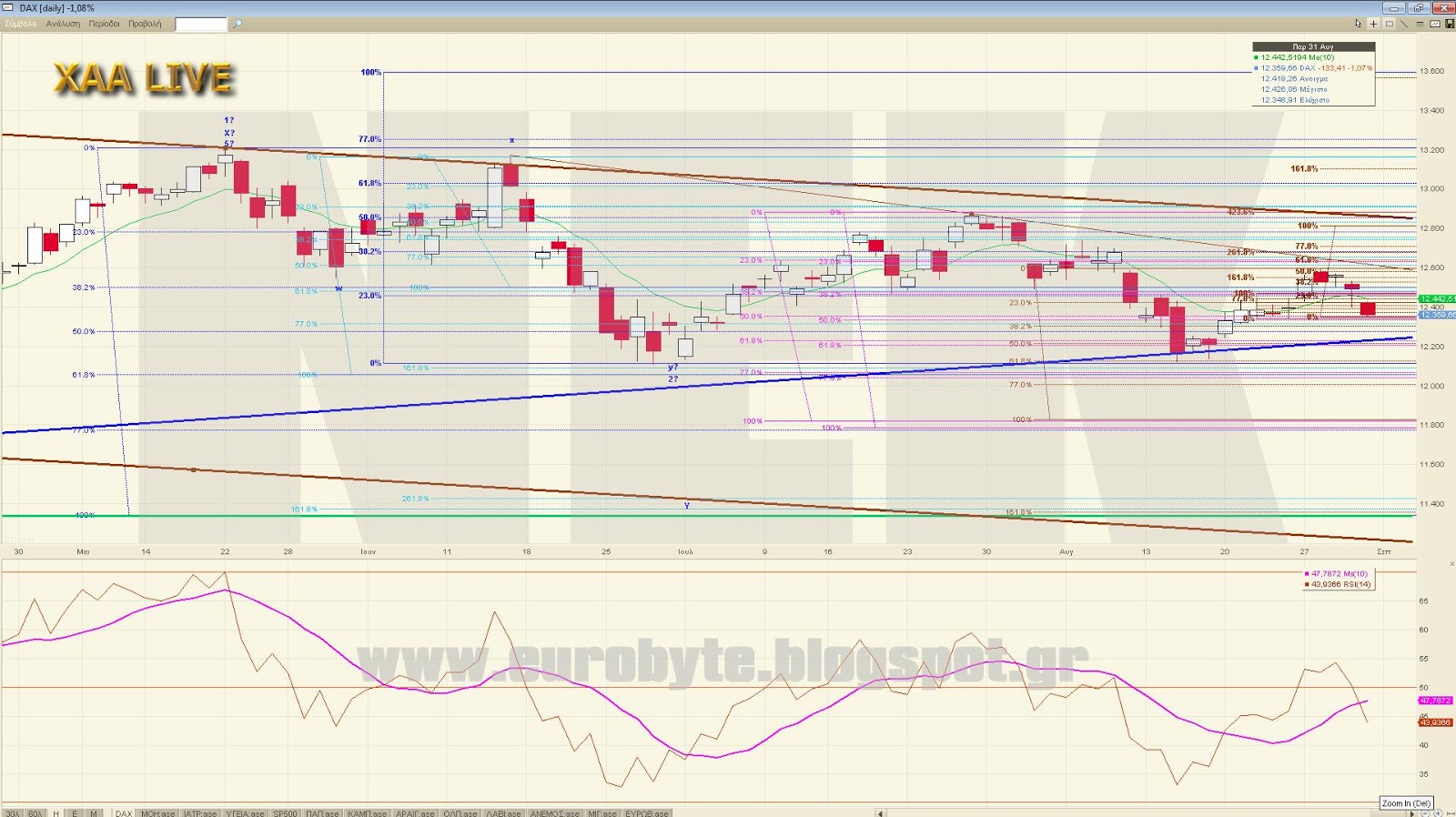The image size is (1456, 817).
Task: Click the magnifier search icon beside symbol box
Action: (x=237, y=24)
